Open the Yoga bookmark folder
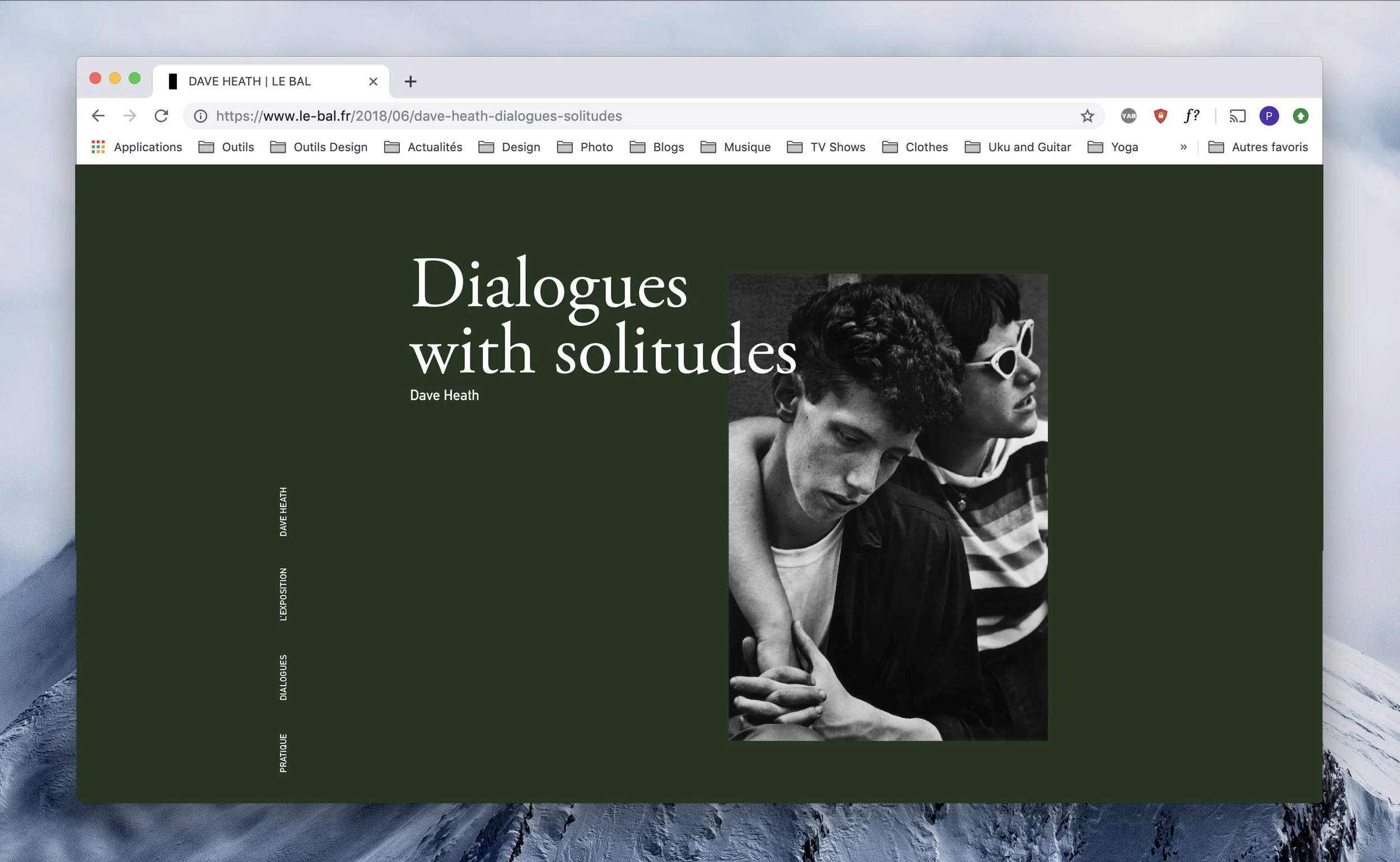 (1113, 147)
